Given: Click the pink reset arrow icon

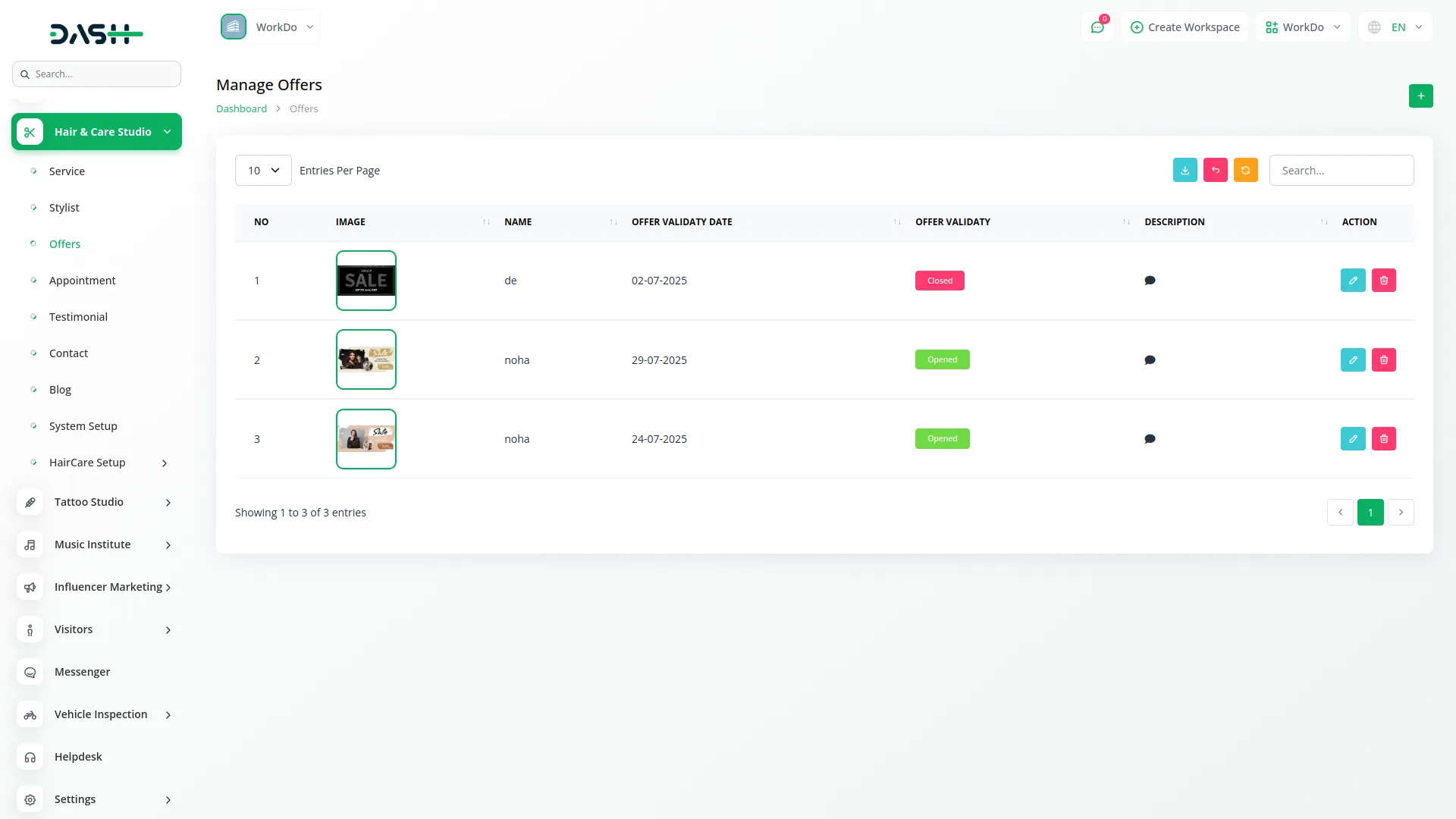Looking at the screenshot, I should 1215,171.
